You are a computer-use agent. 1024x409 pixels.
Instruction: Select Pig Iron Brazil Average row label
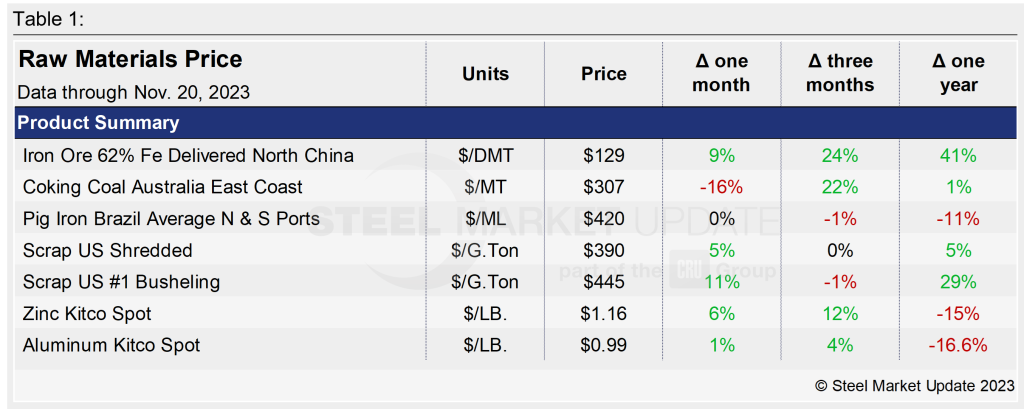tap(171, 219)
